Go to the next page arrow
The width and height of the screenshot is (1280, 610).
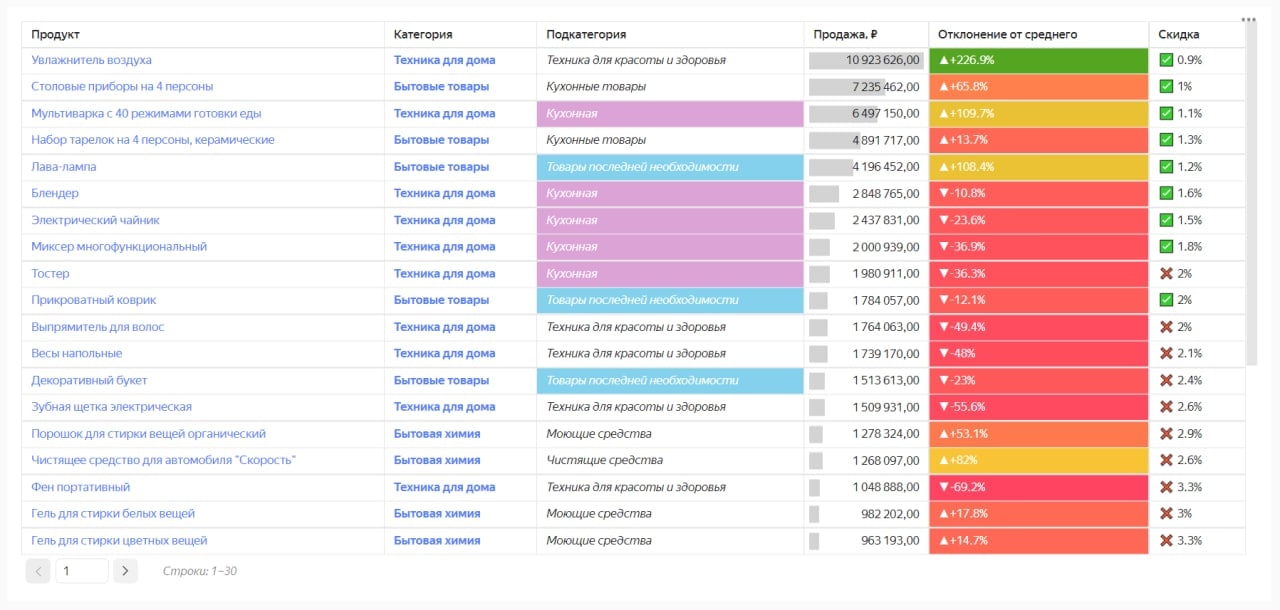(125, 571)
